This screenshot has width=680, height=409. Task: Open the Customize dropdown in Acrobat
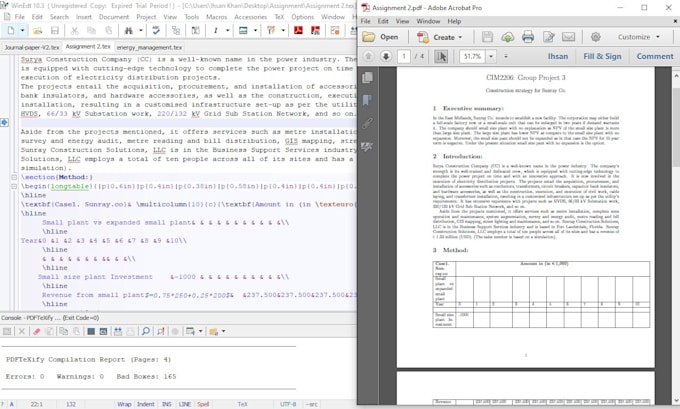coord(639,37)
